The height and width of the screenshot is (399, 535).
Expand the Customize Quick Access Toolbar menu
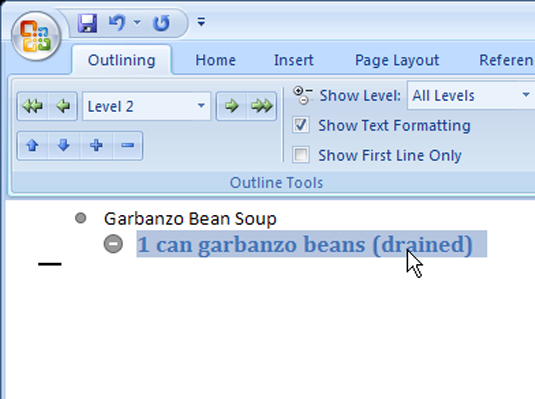coord(201,22)
